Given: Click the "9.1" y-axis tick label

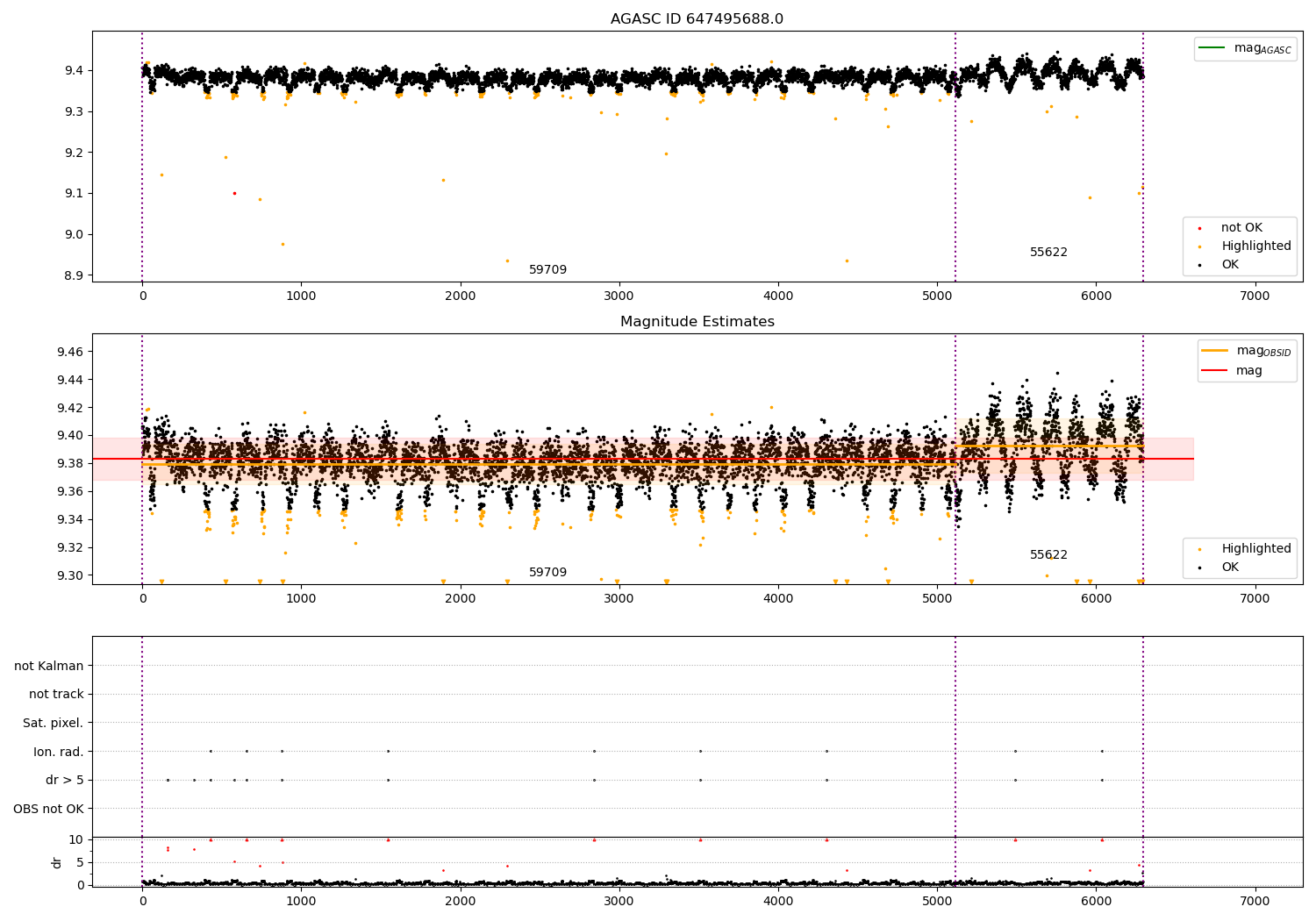Looking at the screenshot, I should pyautogui.click(x=73, y=193).
